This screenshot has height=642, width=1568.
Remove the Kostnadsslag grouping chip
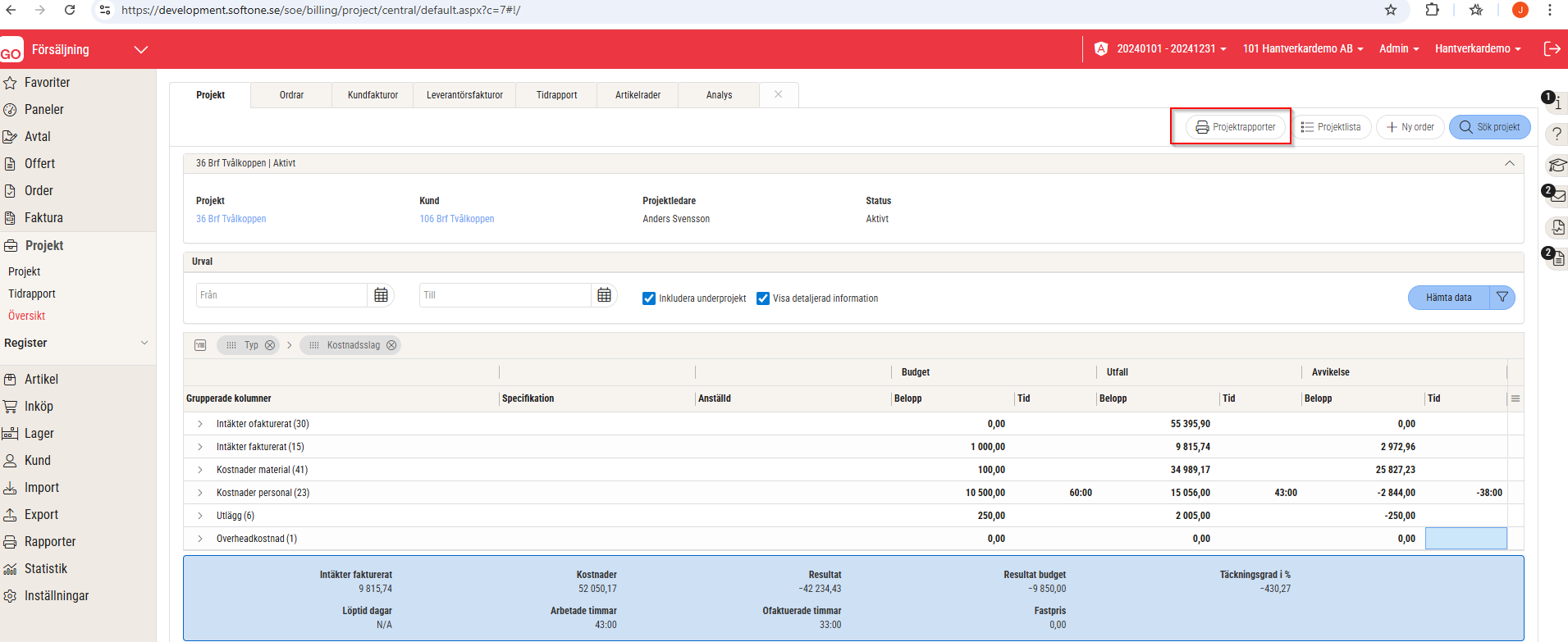pos(391,345)
